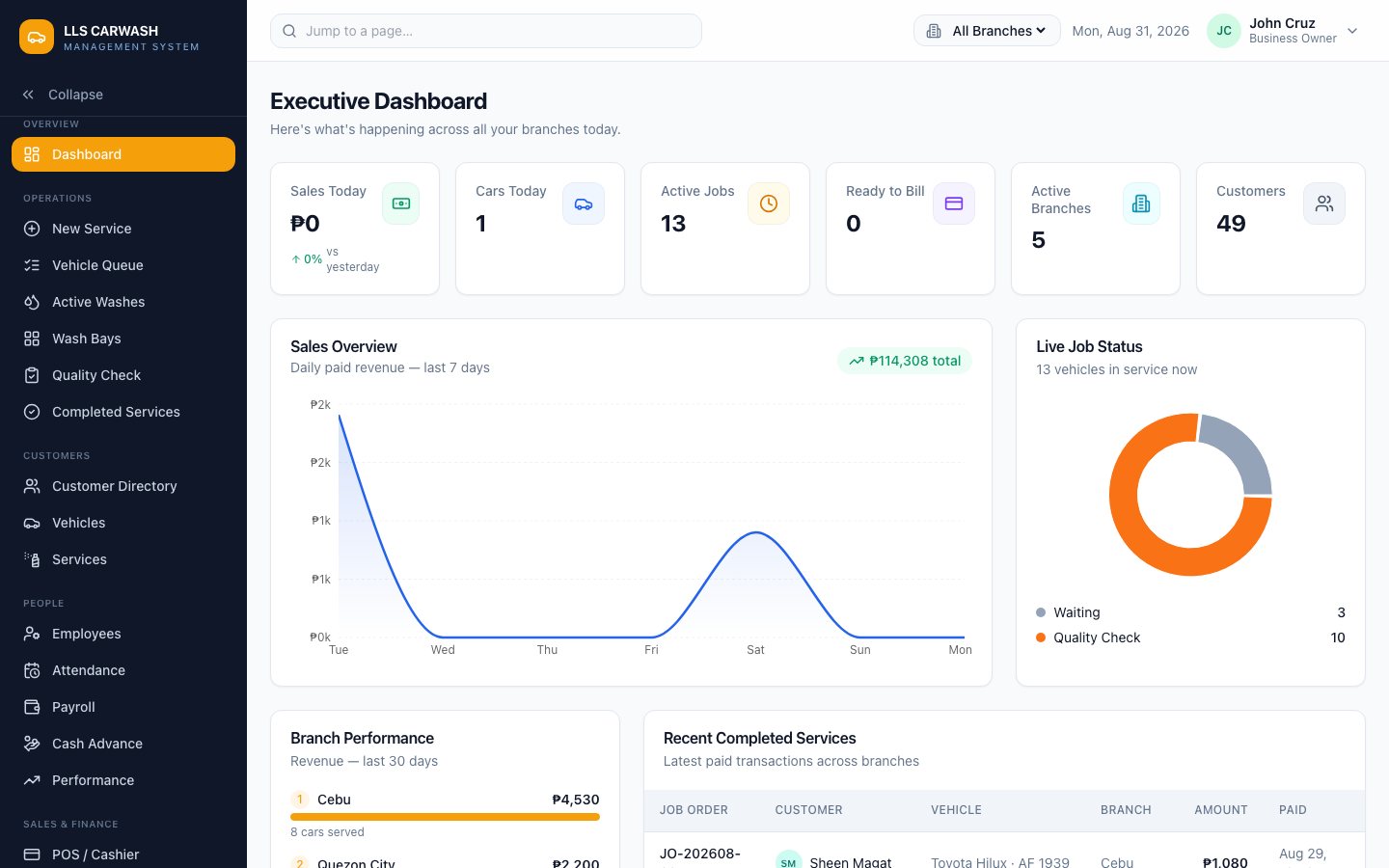1389x868 pixels.
Task: Click the Cebu branch ₱4,530 value
Action: [x=576, y=800]
